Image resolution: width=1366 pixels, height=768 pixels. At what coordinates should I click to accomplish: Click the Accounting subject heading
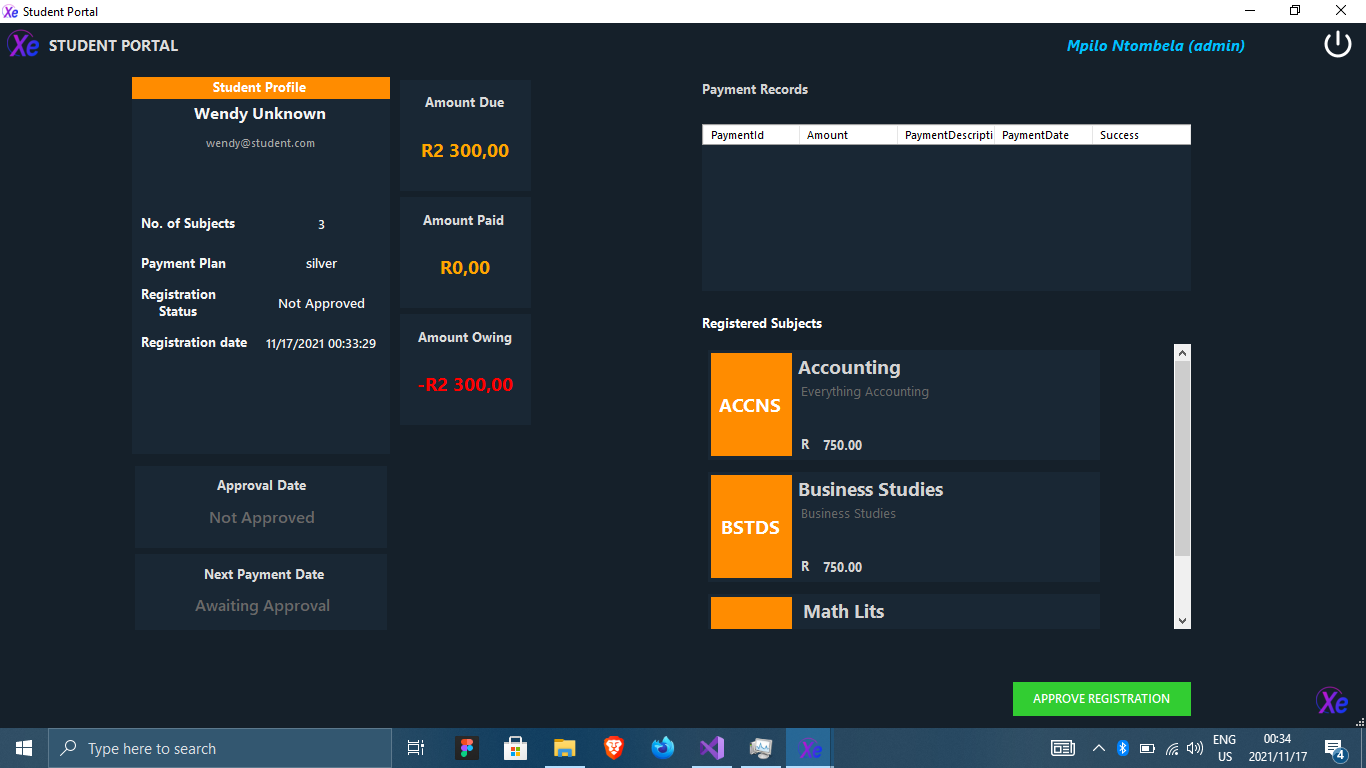(x=849, y=368)
